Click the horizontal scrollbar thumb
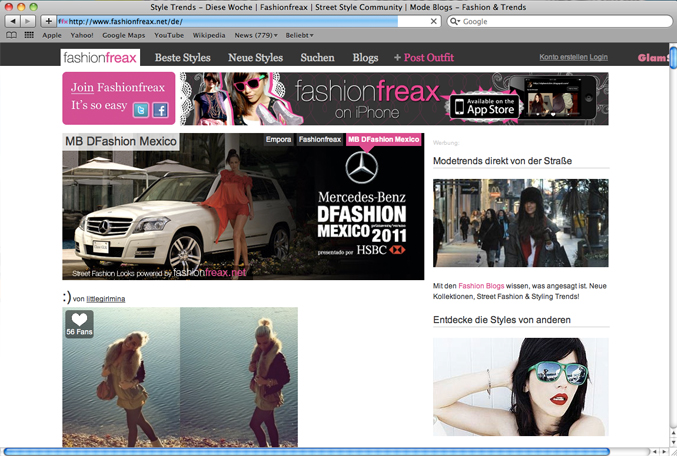Screen dimensions: 677x456 pyautogui.click(x=307, y=452)
